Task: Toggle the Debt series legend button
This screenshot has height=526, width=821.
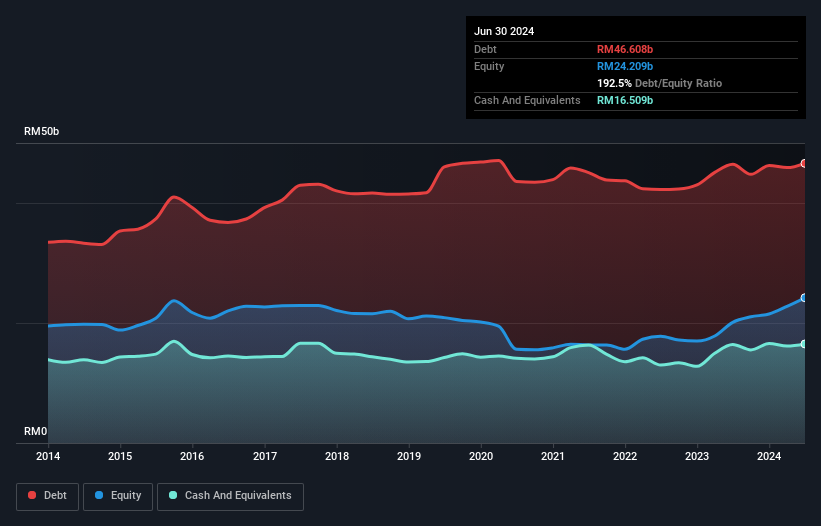Action: [x=48, y=496]
